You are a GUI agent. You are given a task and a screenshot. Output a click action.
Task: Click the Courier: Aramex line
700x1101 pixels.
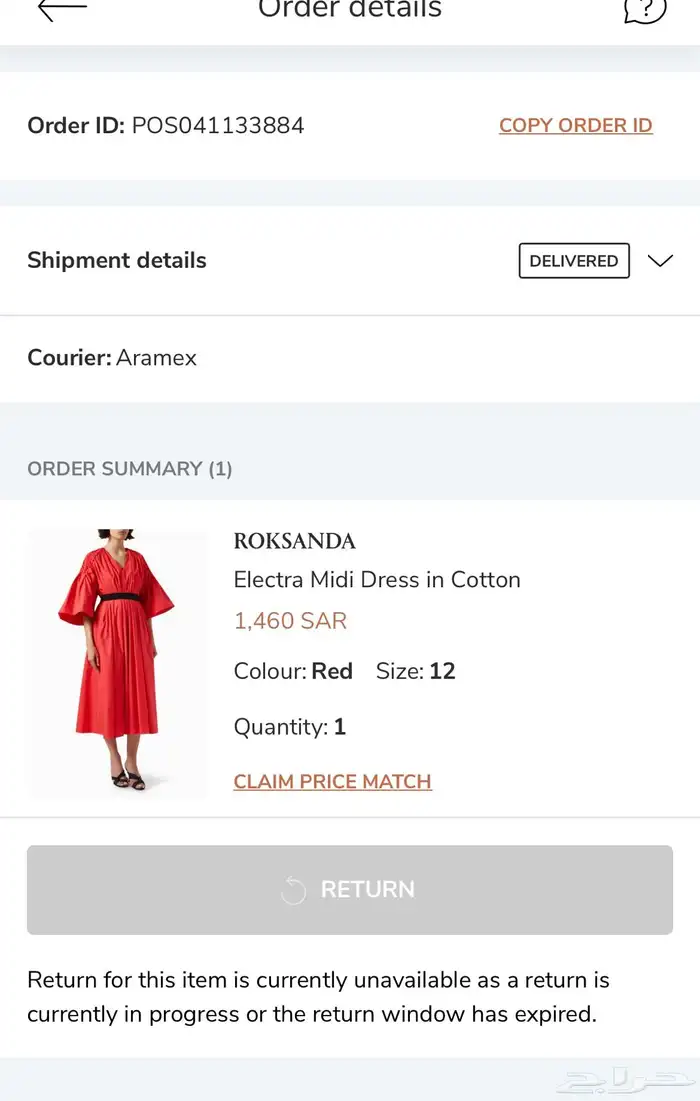point(112,358)
